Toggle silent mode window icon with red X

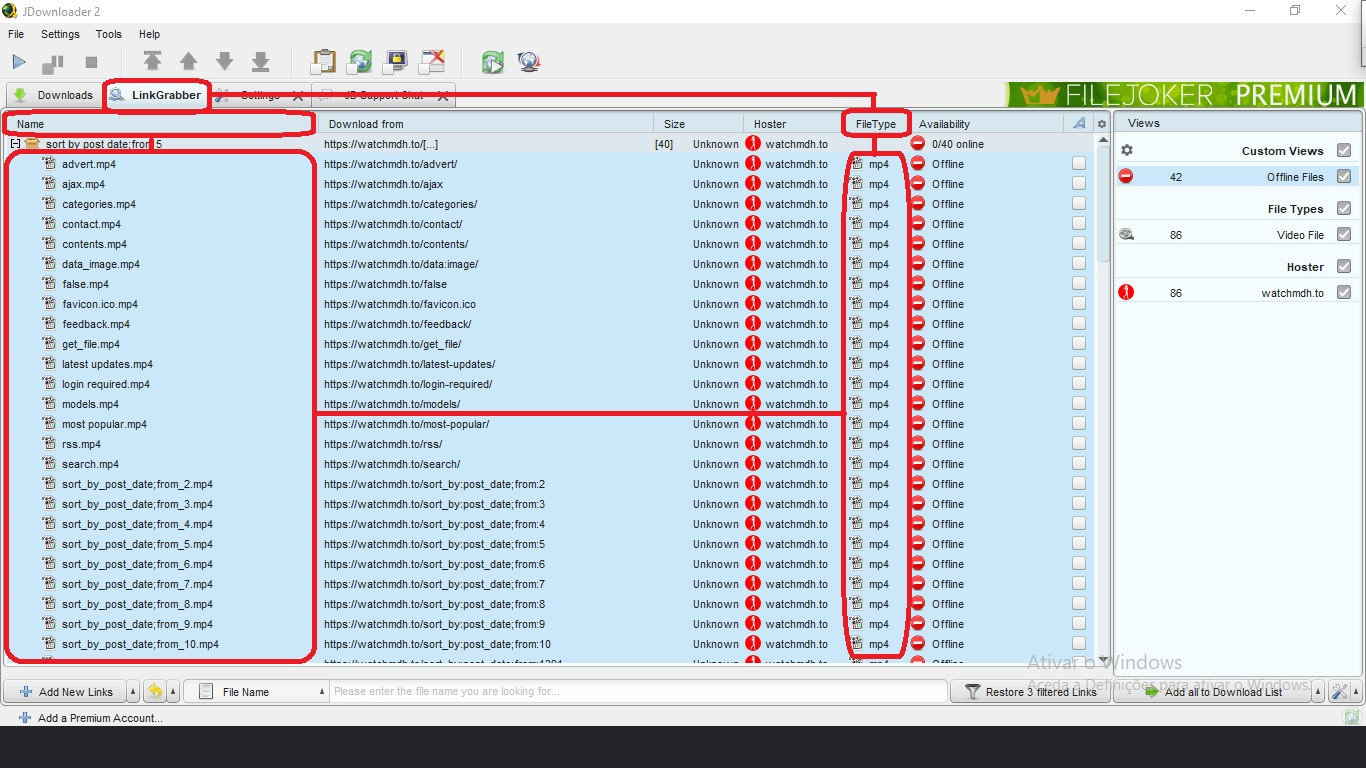click(431, 62)
